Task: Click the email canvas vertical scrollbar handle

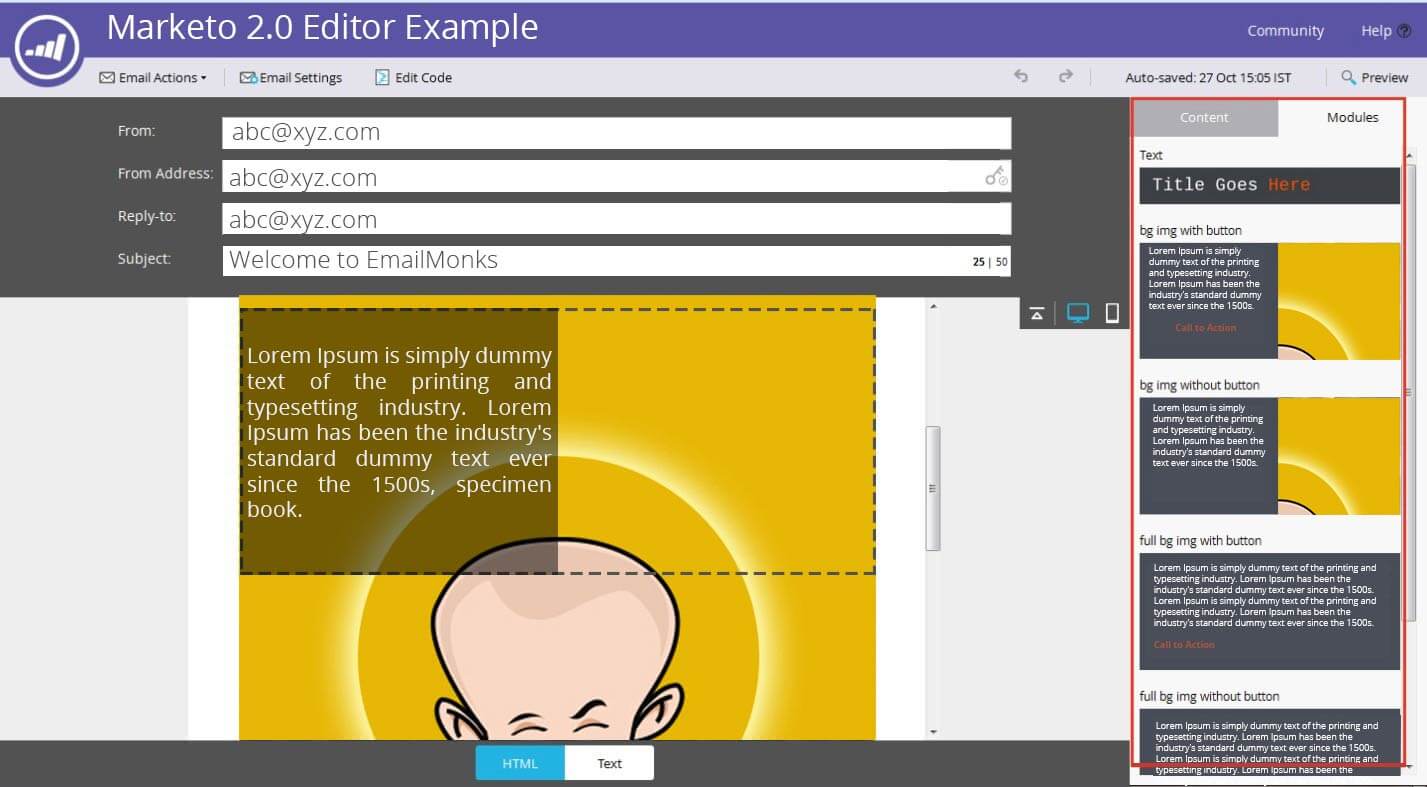Action: [933, 488]
